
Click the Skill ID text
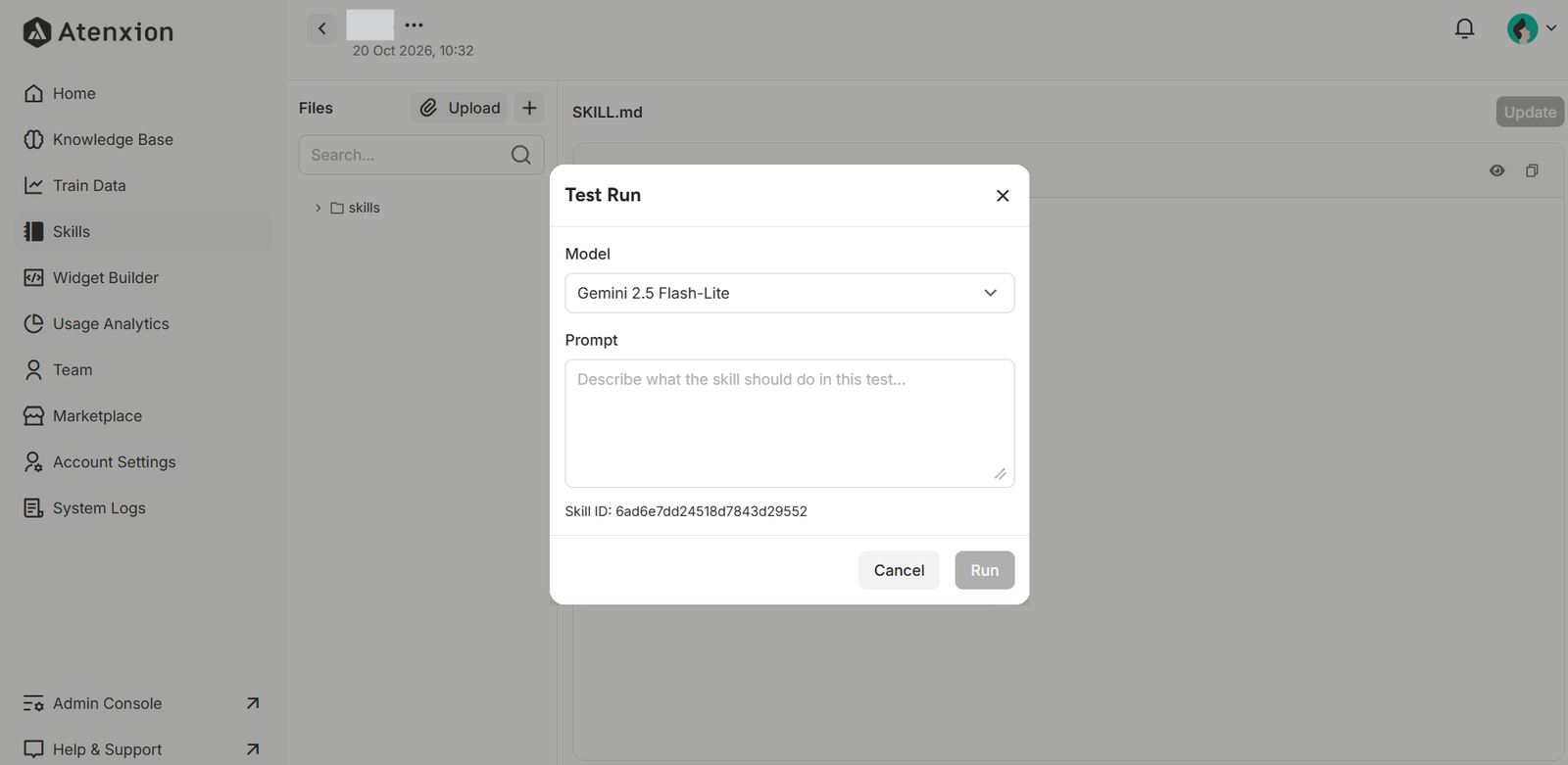[686, 511]
